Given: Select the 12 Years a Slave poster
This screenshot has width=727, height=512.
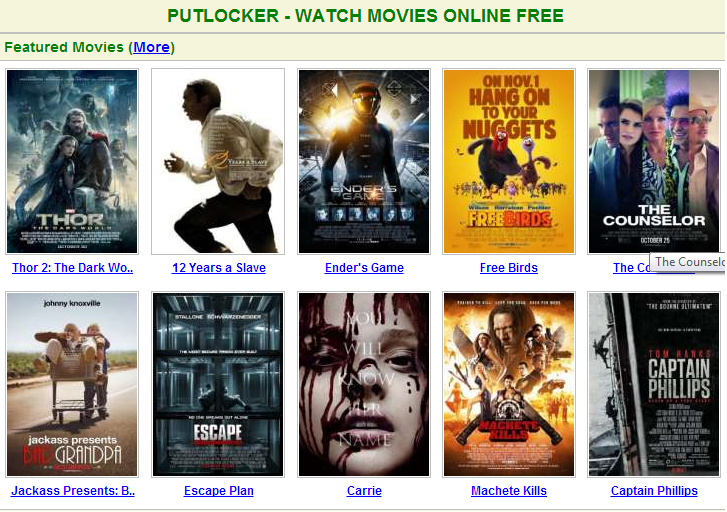Looking at the screenshot, I should (x=218, y=161).
